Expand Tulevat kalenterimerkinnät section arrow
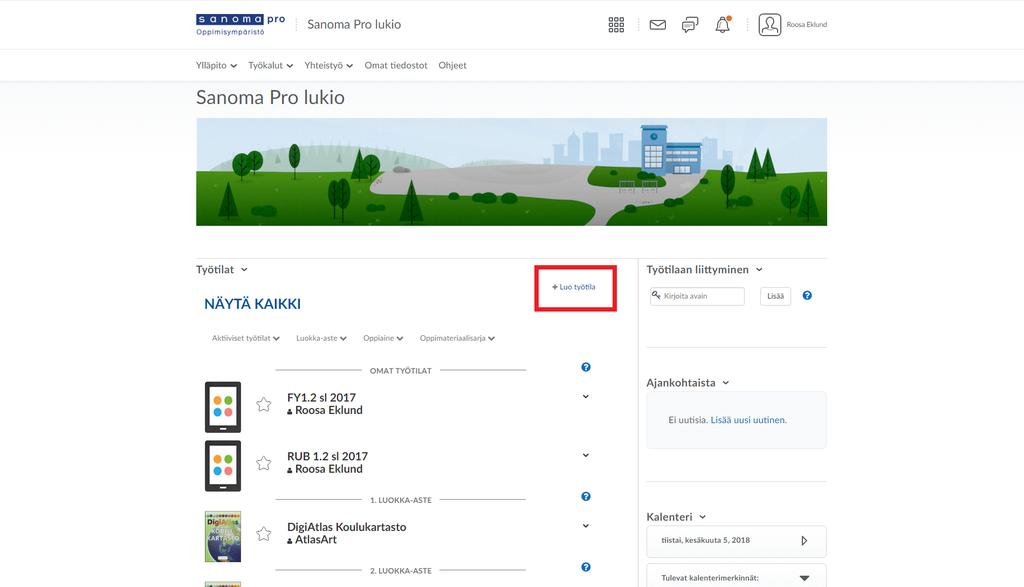The height and width of the screenshot is (587, 1024). tap(805, 578)
